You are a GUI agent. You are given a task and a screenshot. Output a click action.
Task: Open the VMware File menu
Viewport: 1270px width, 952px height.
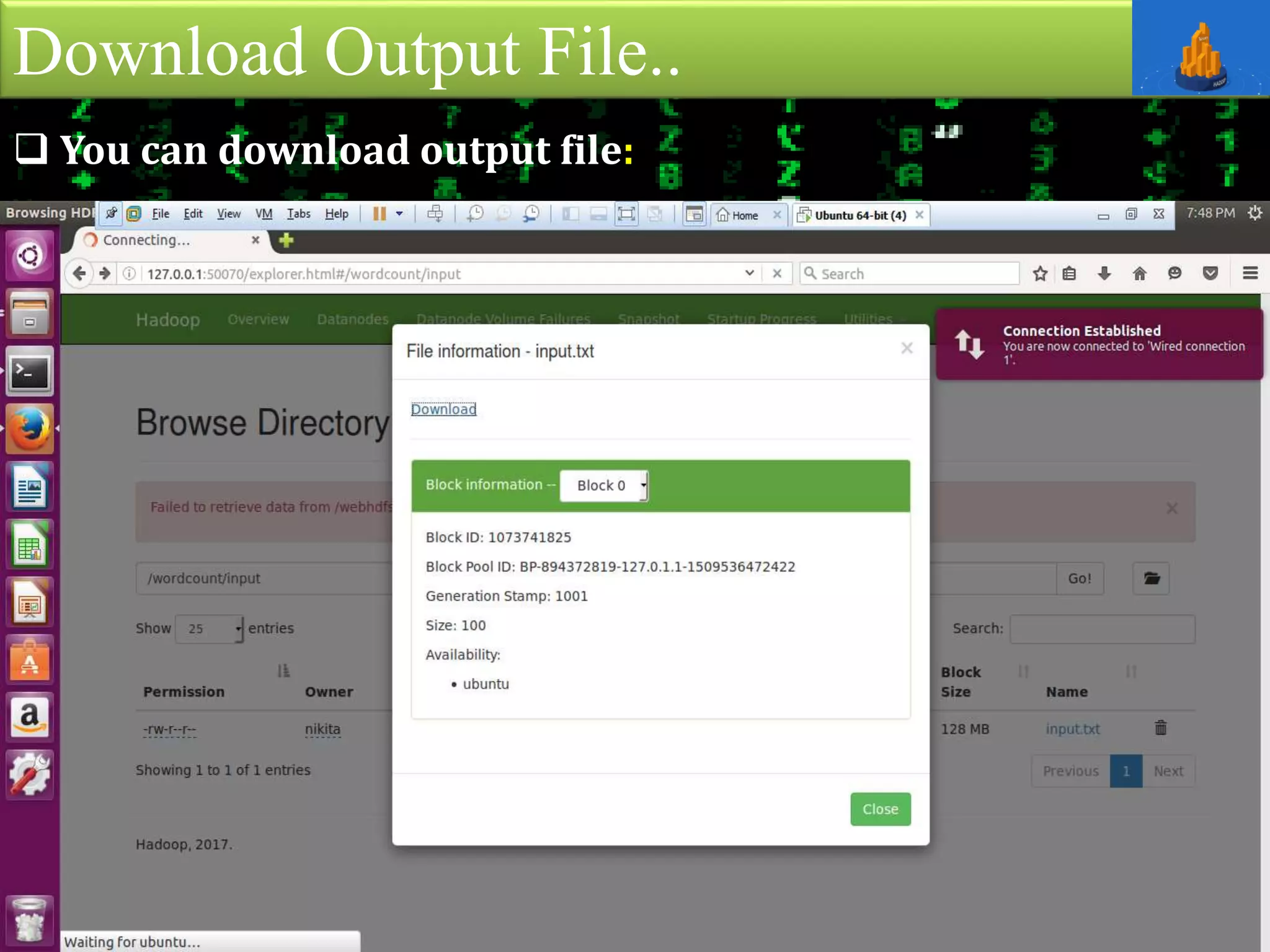click(161, 214)
